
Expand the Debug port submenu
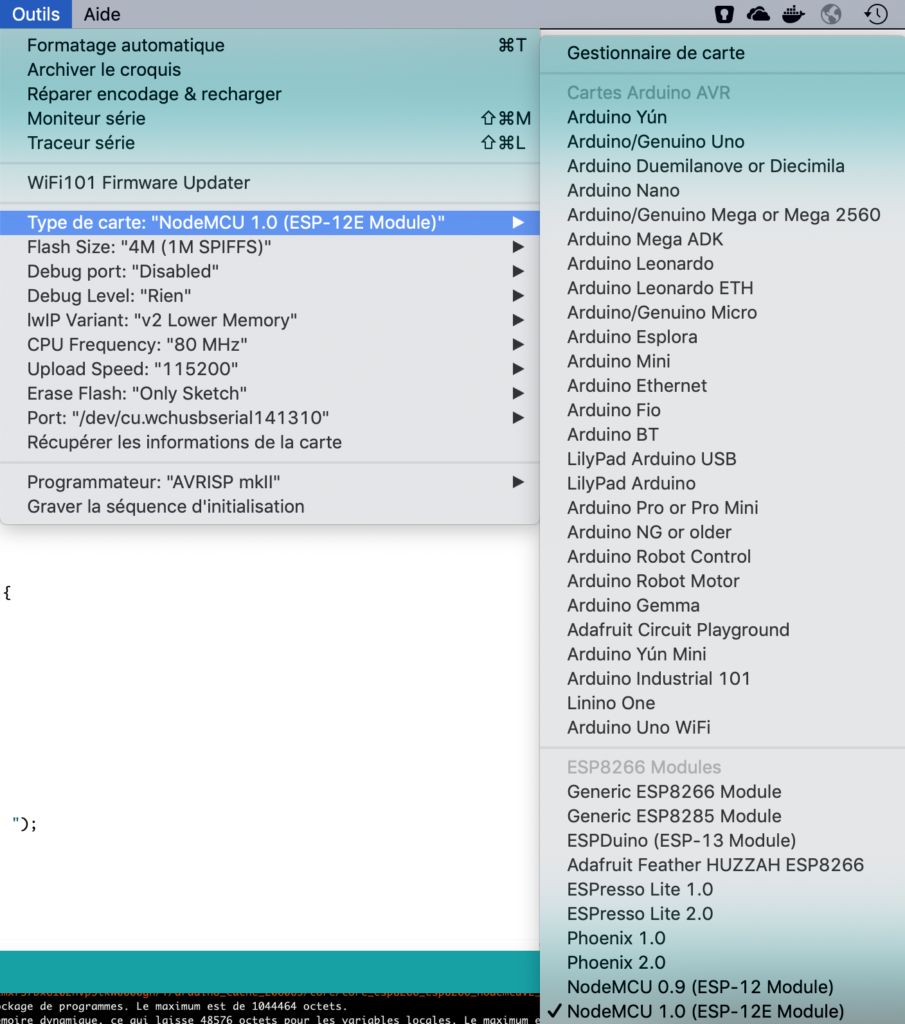click(270, 272)
